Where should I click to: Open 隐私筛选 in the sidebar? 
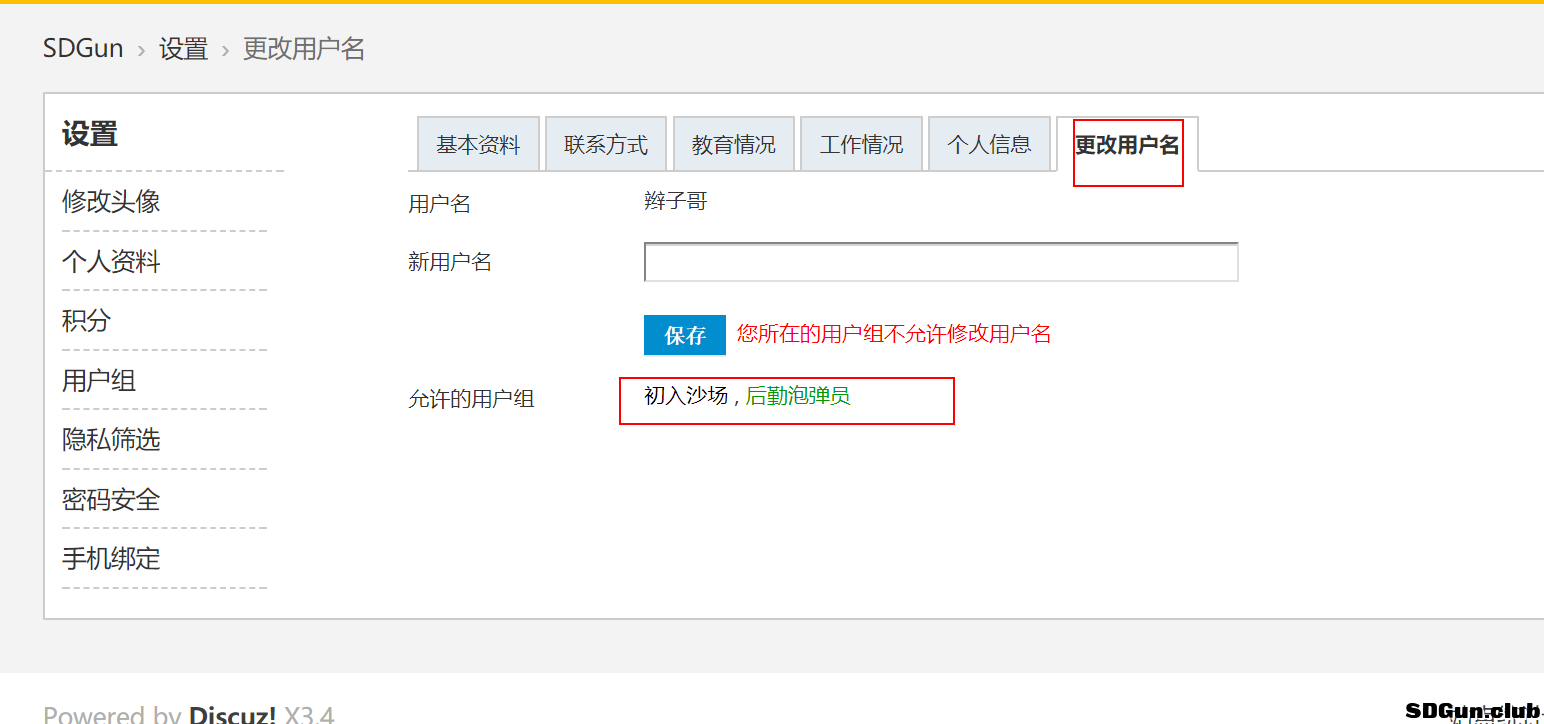coord(111,440)
